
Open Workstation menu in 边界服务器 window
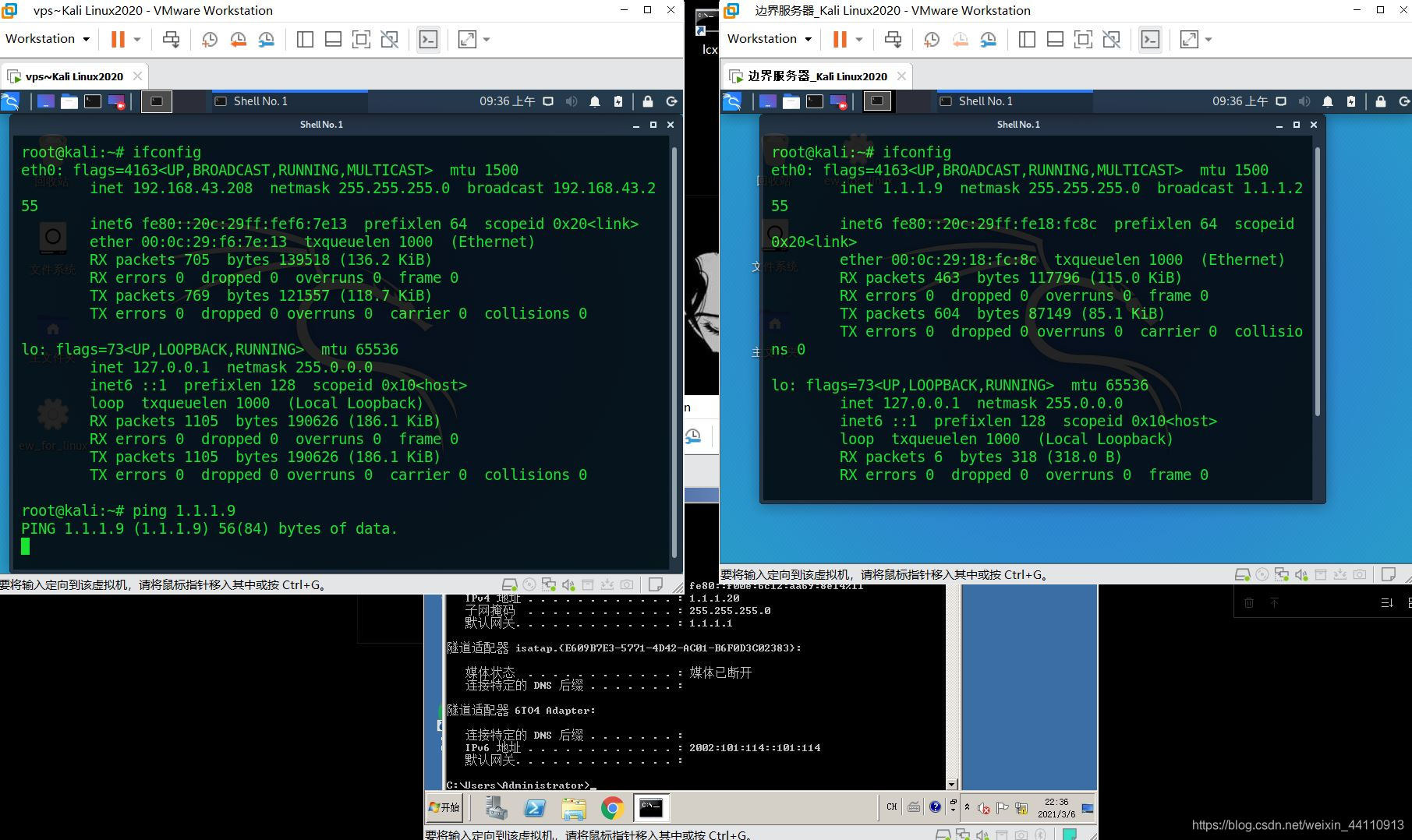(x=769, y=39)
